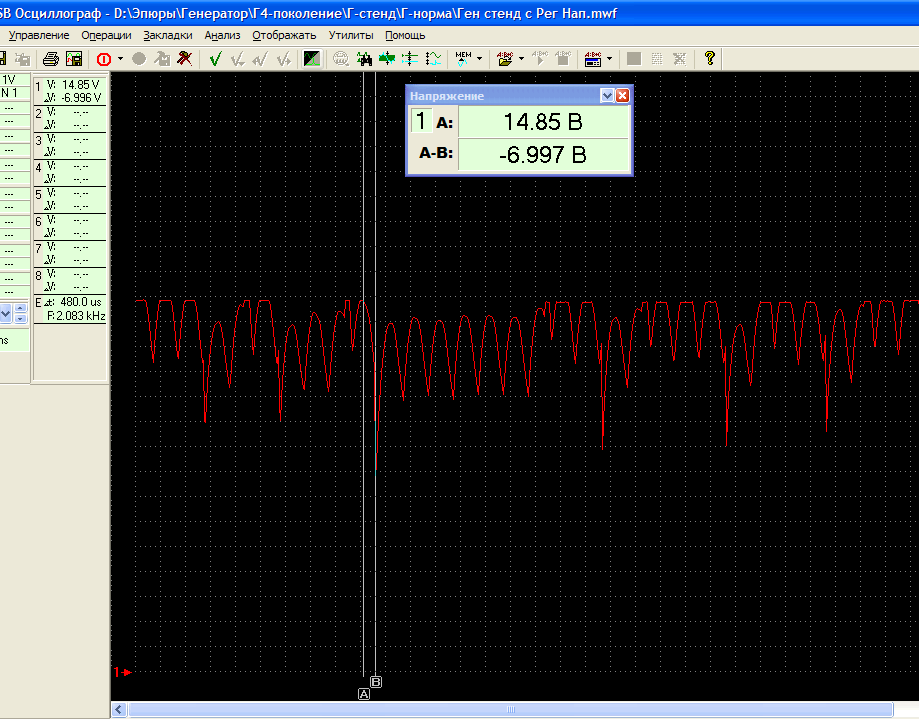The height and width of the screenshot is (720, 919).
Task: Click the cyan wave with dotted cursors icon
Action: [433, 59]
